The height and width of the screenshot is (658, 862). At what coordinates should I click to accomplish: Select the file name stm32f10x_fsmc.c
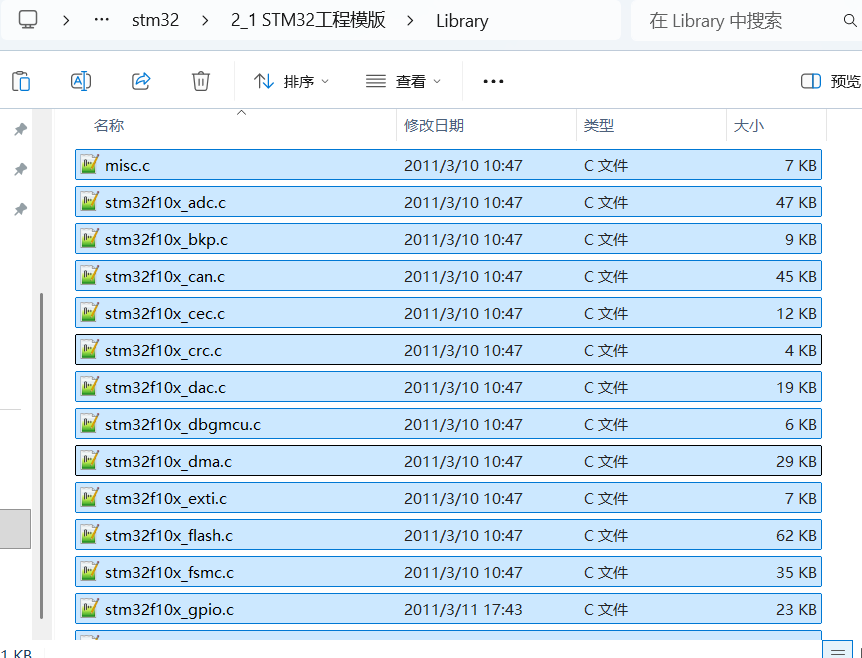coord(169,572)
